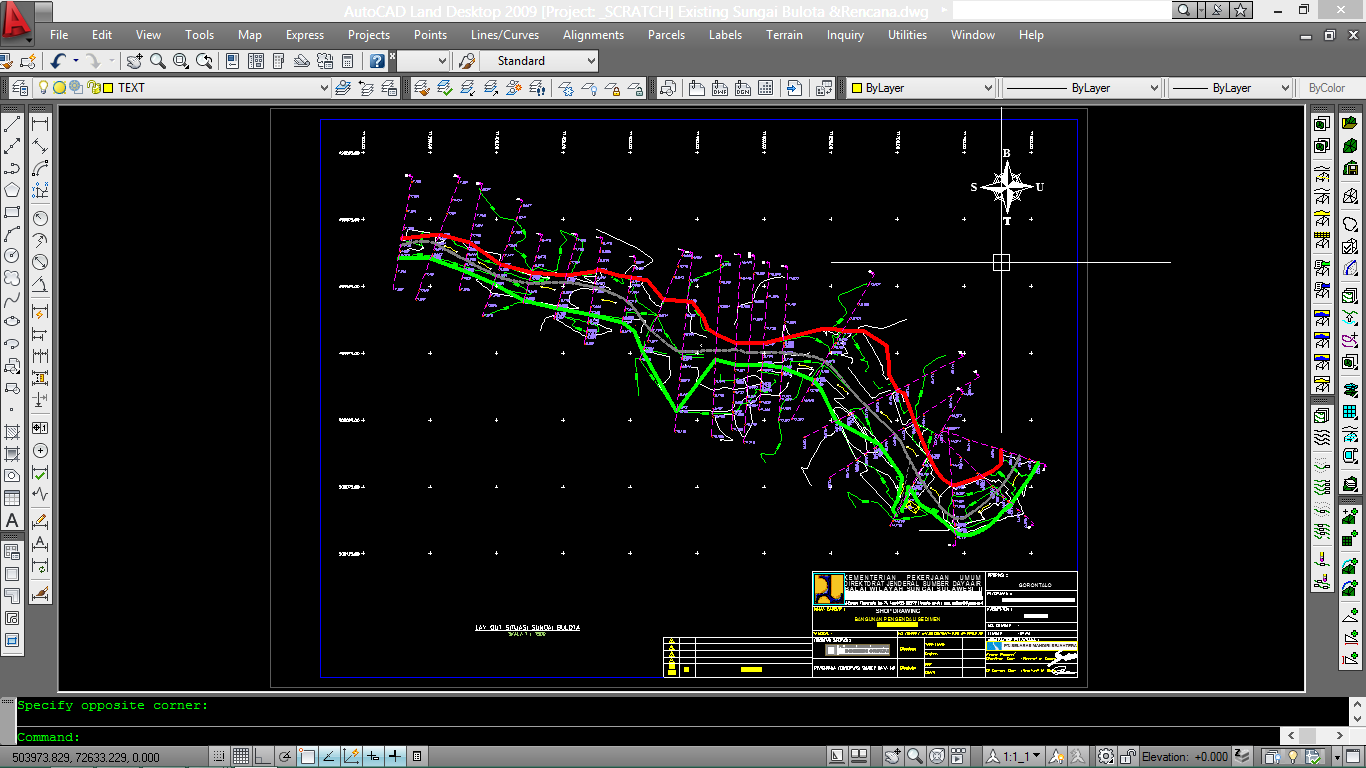Open the Layer Properties Manager icon
The width and height of the screenshot is (1366, 768).
(x=20, y=87)
